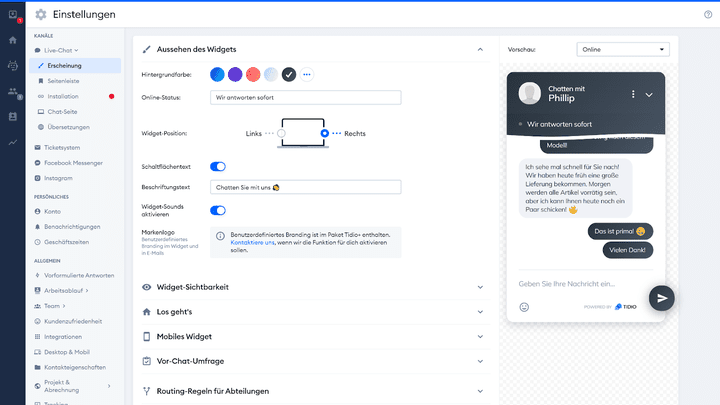The height and width of the screenshot is (405, 720).
Task: Expand the Widget-Sichtbarkeit section
Action: click(x=310, y=287)
